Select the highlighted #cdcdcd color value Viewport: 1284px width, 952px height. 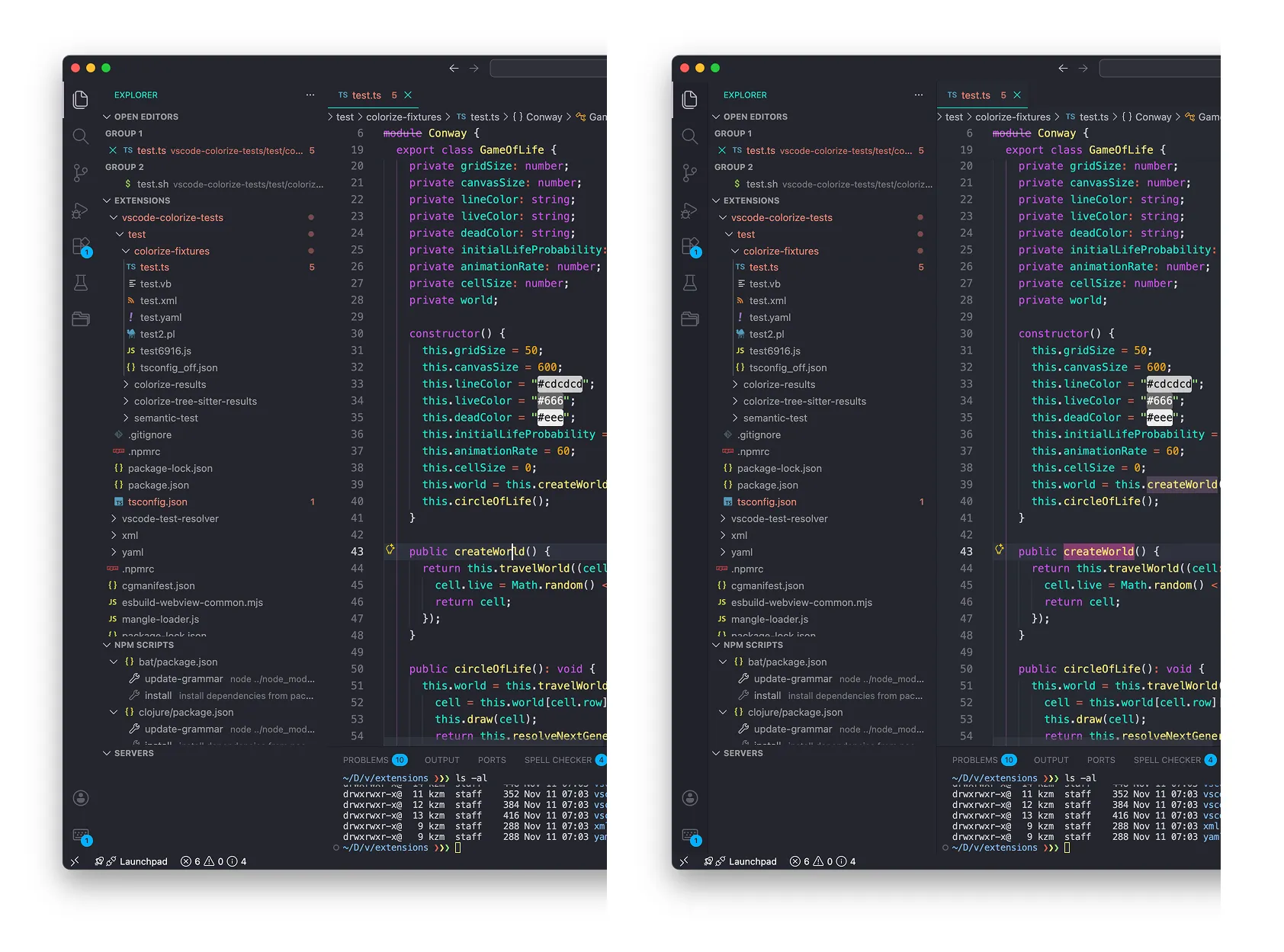point(559,383)
